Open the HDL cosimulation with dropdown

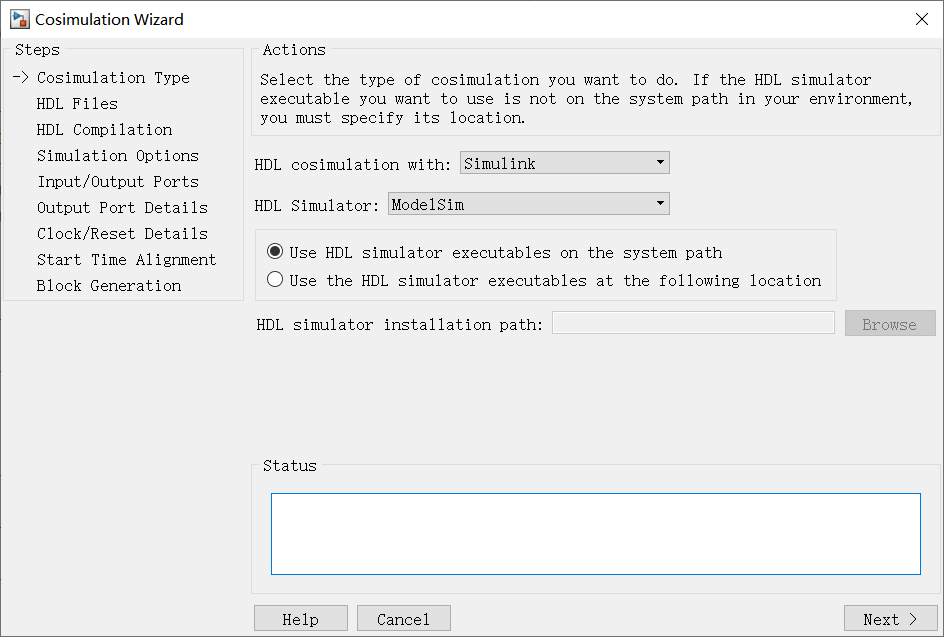pos(565,163)
